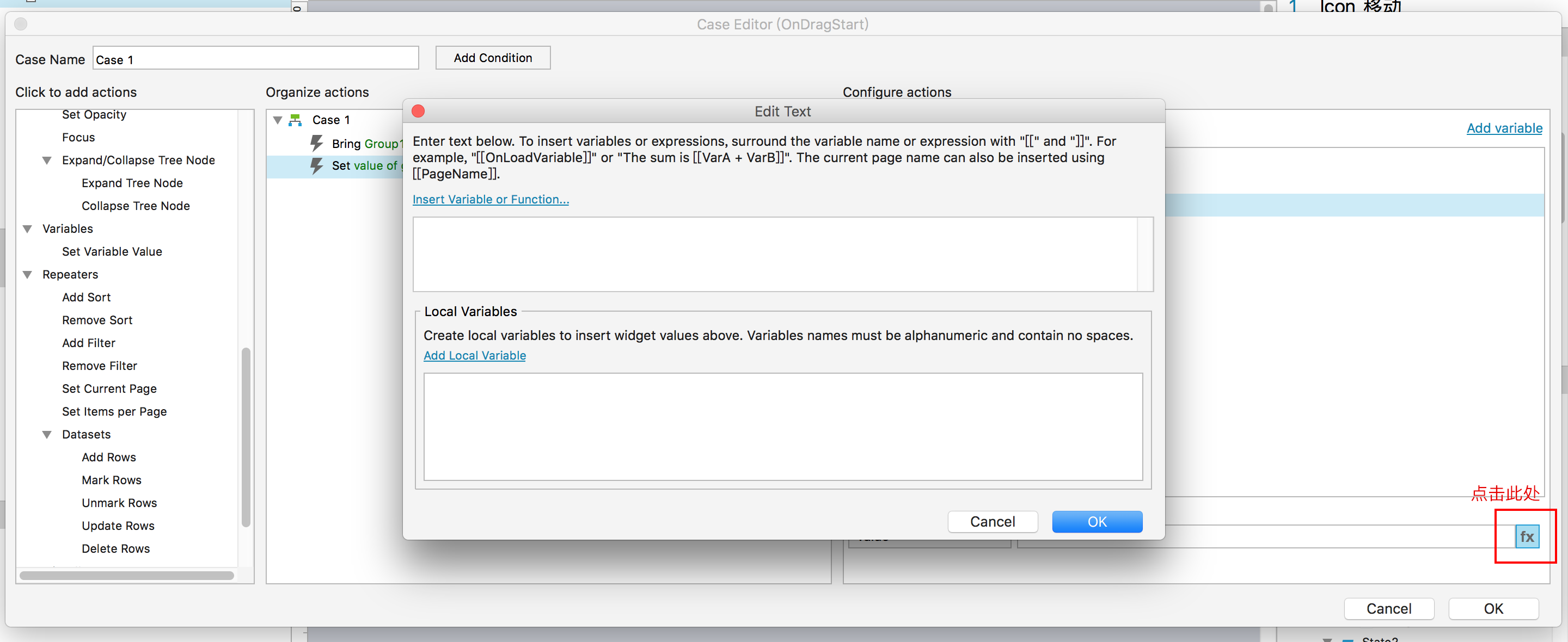Click the Case 1 tree icon

(x=295, y=120)
